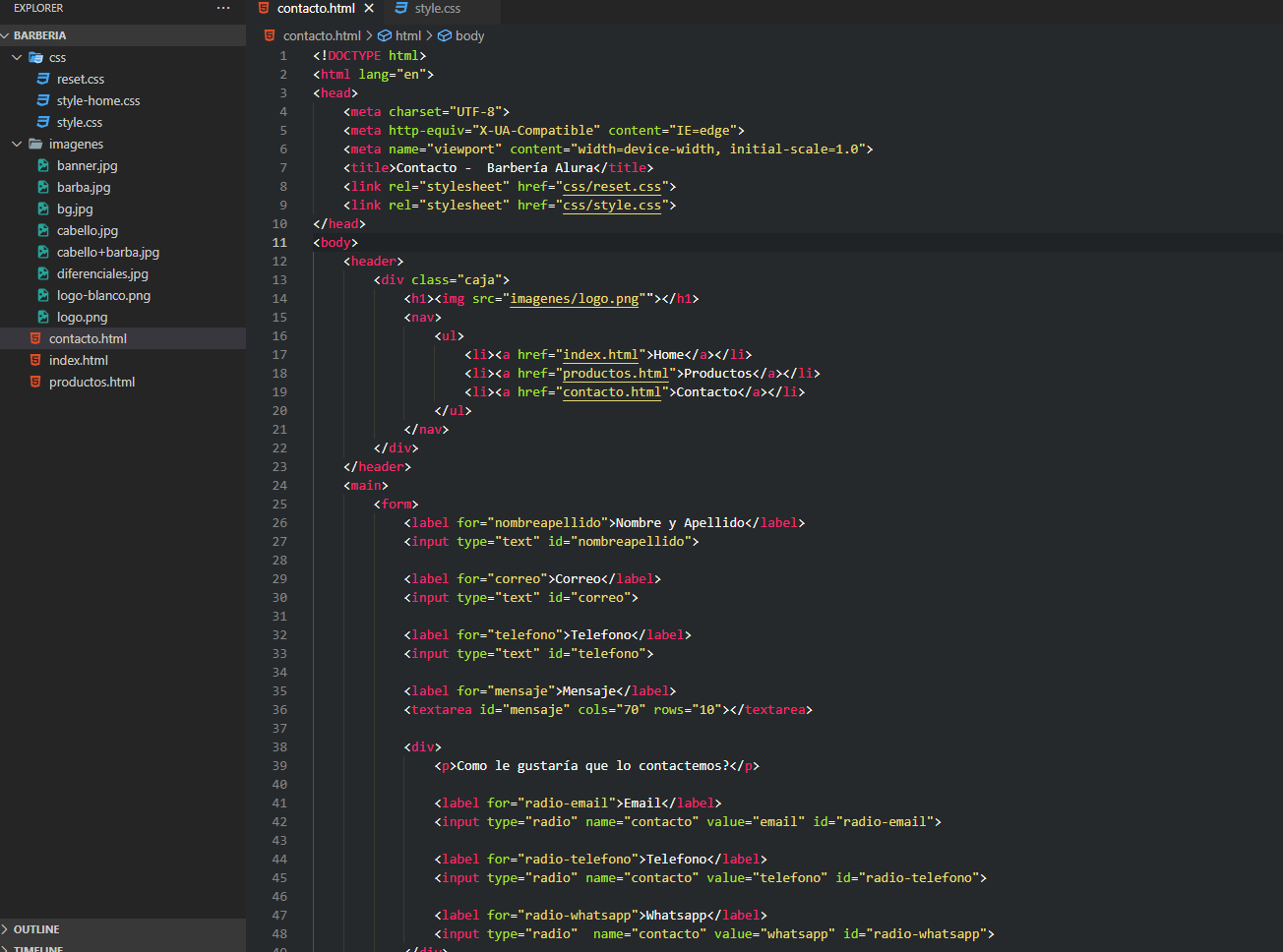
Task: Click the meta charset="UTF-8" line
Action: pos(426,111)
